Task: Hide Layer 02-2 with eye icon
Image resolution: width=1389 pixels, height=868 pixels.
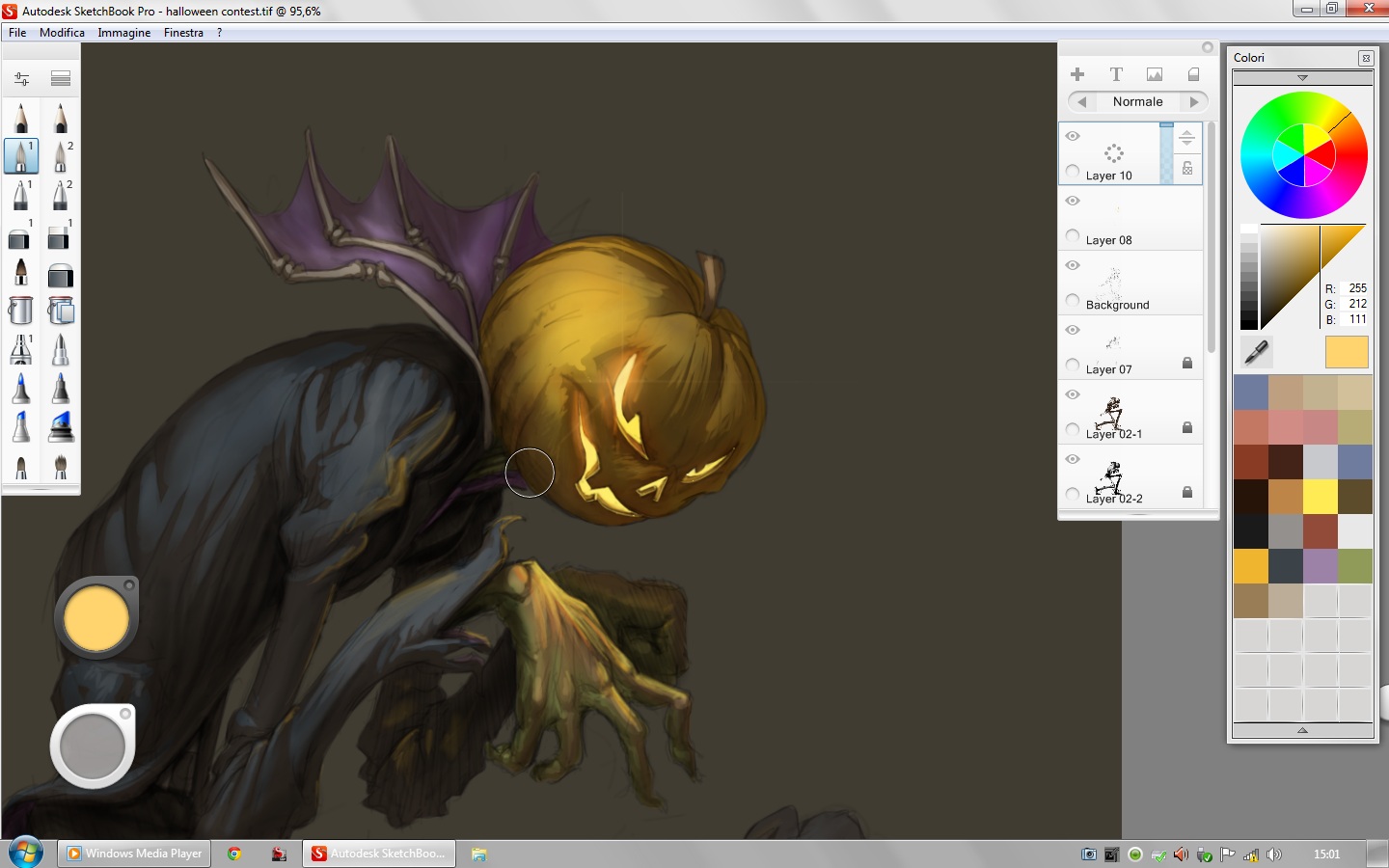Action: pos(1073,459)
